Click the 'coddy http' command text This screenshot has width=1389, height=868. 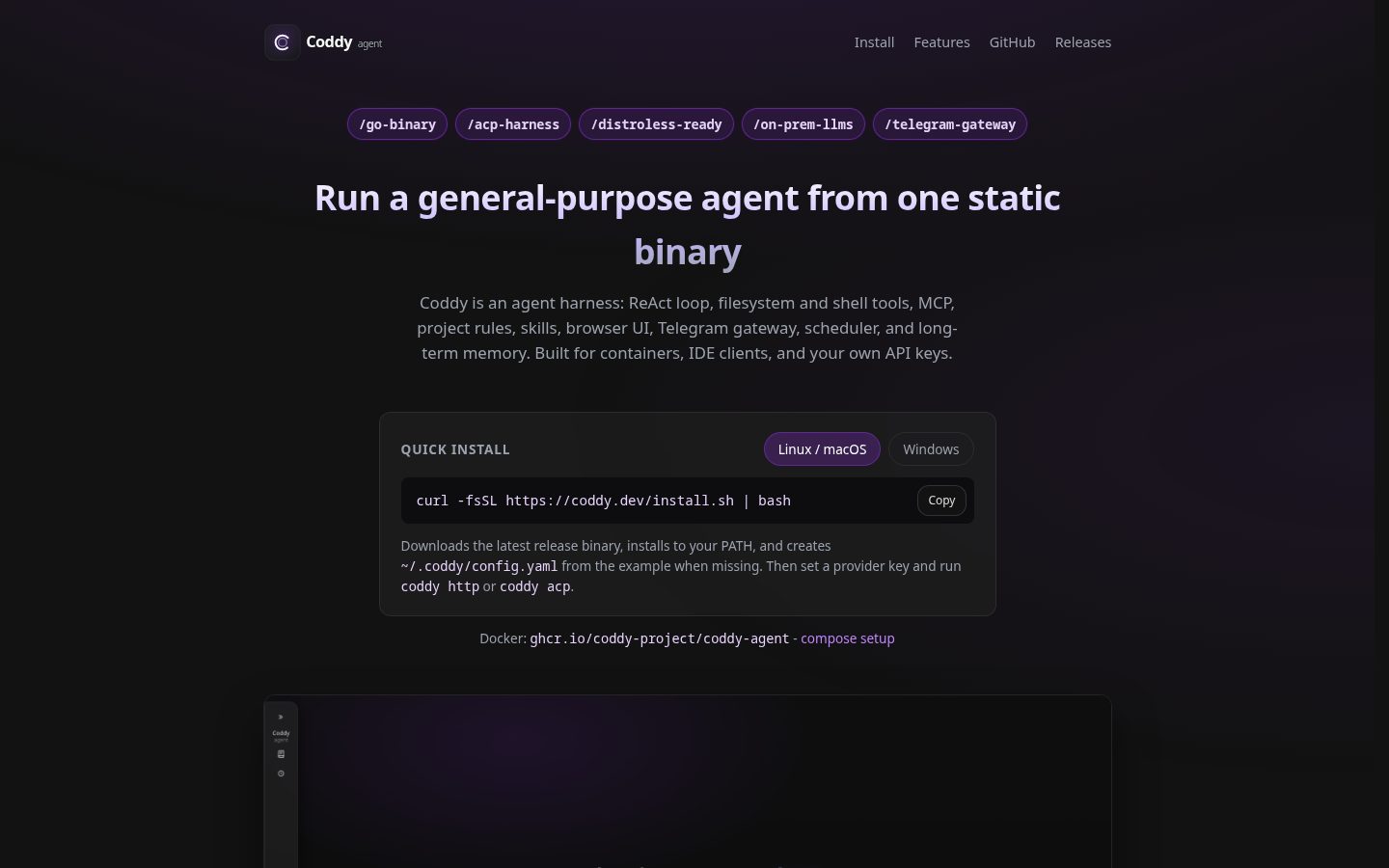point(440,586)
